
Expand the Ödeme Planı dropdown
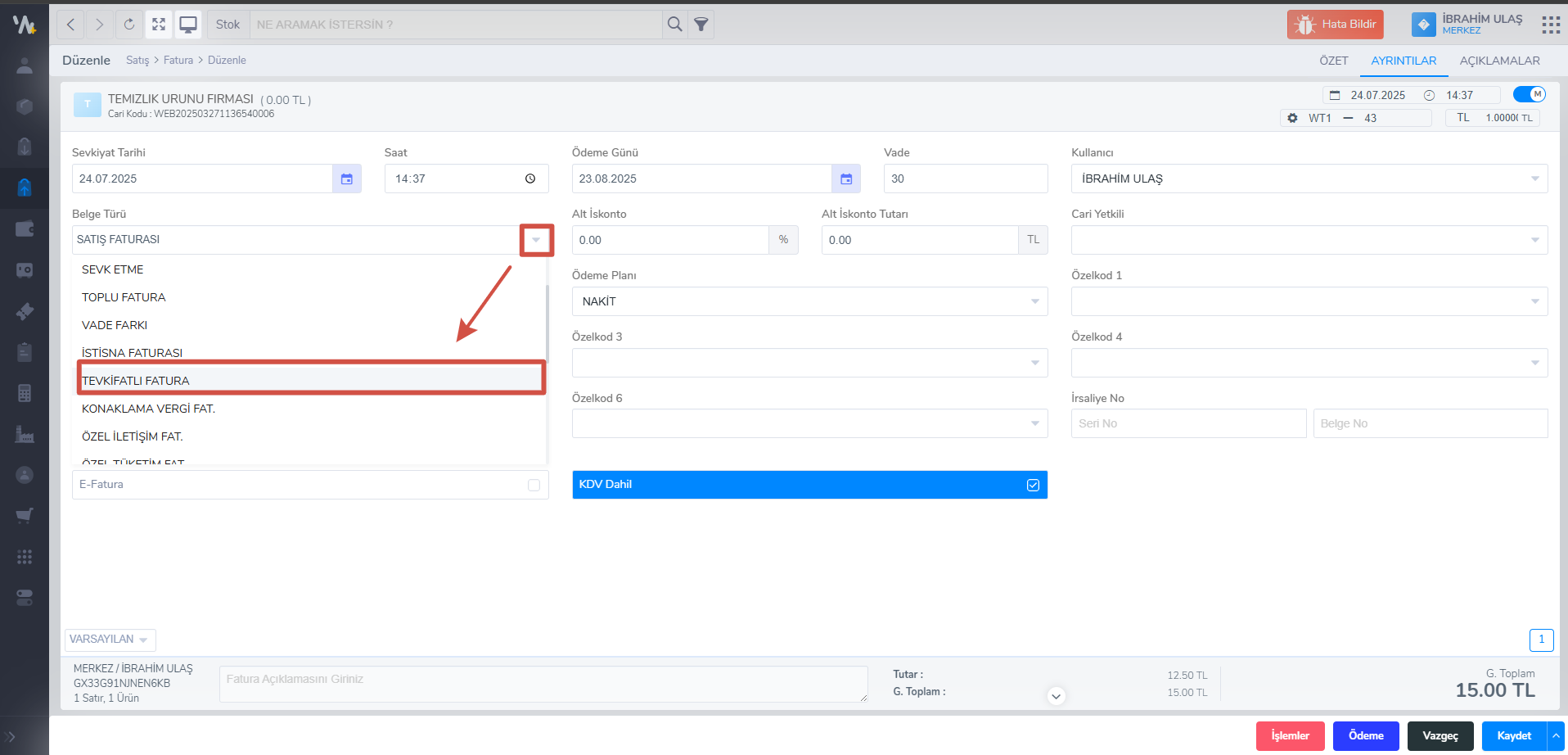[x=1034, y=301]
